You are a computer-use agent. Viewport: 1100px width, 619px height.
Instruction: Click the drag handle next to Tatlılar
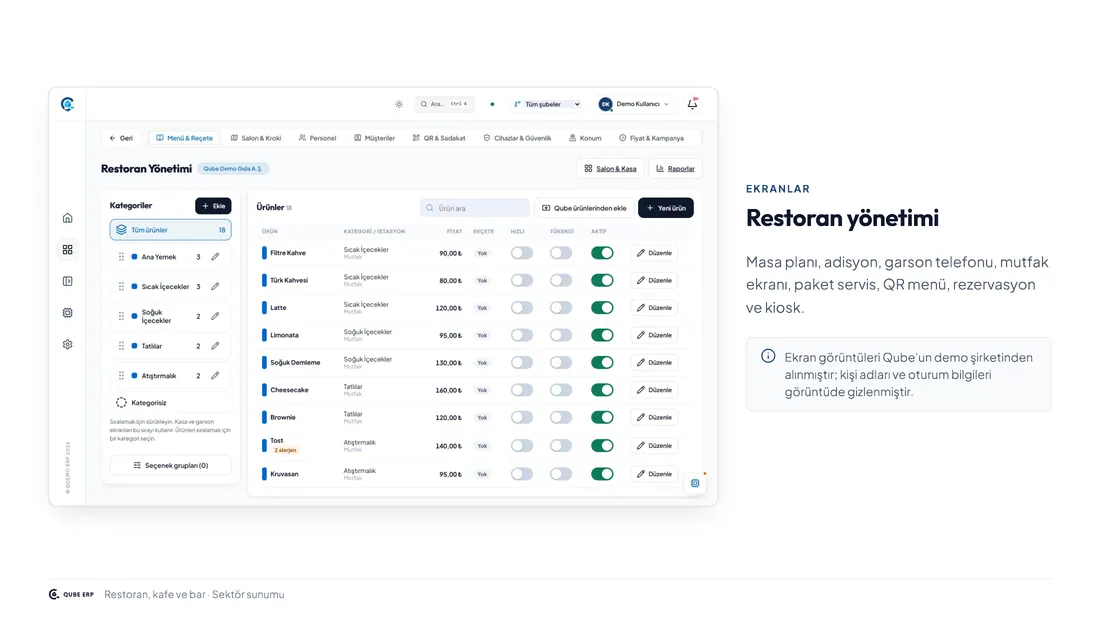coord(121,346)
